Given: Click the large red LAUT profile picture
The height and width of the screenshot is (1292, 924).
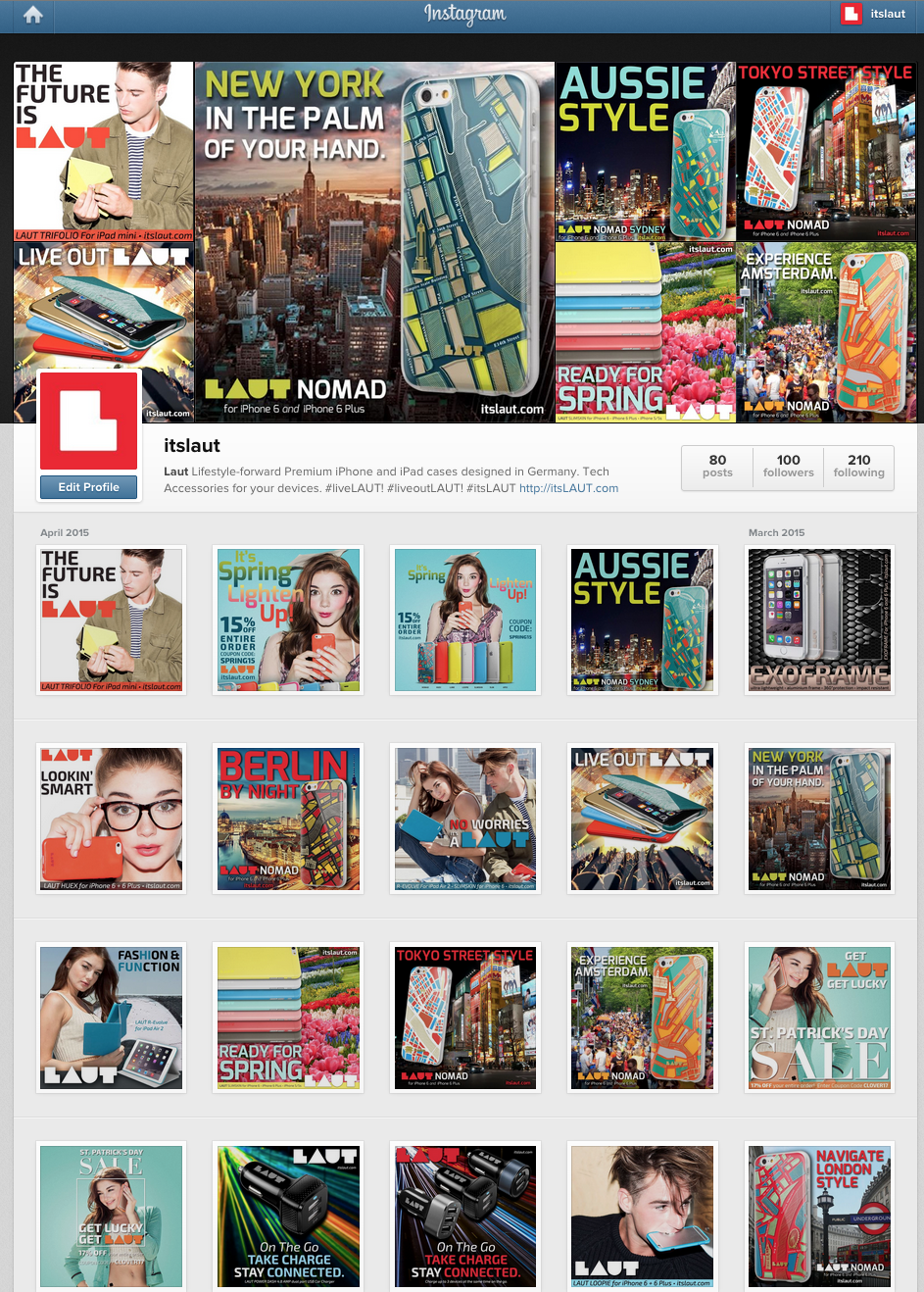Looking at the screenshot, I should (88, 422).
